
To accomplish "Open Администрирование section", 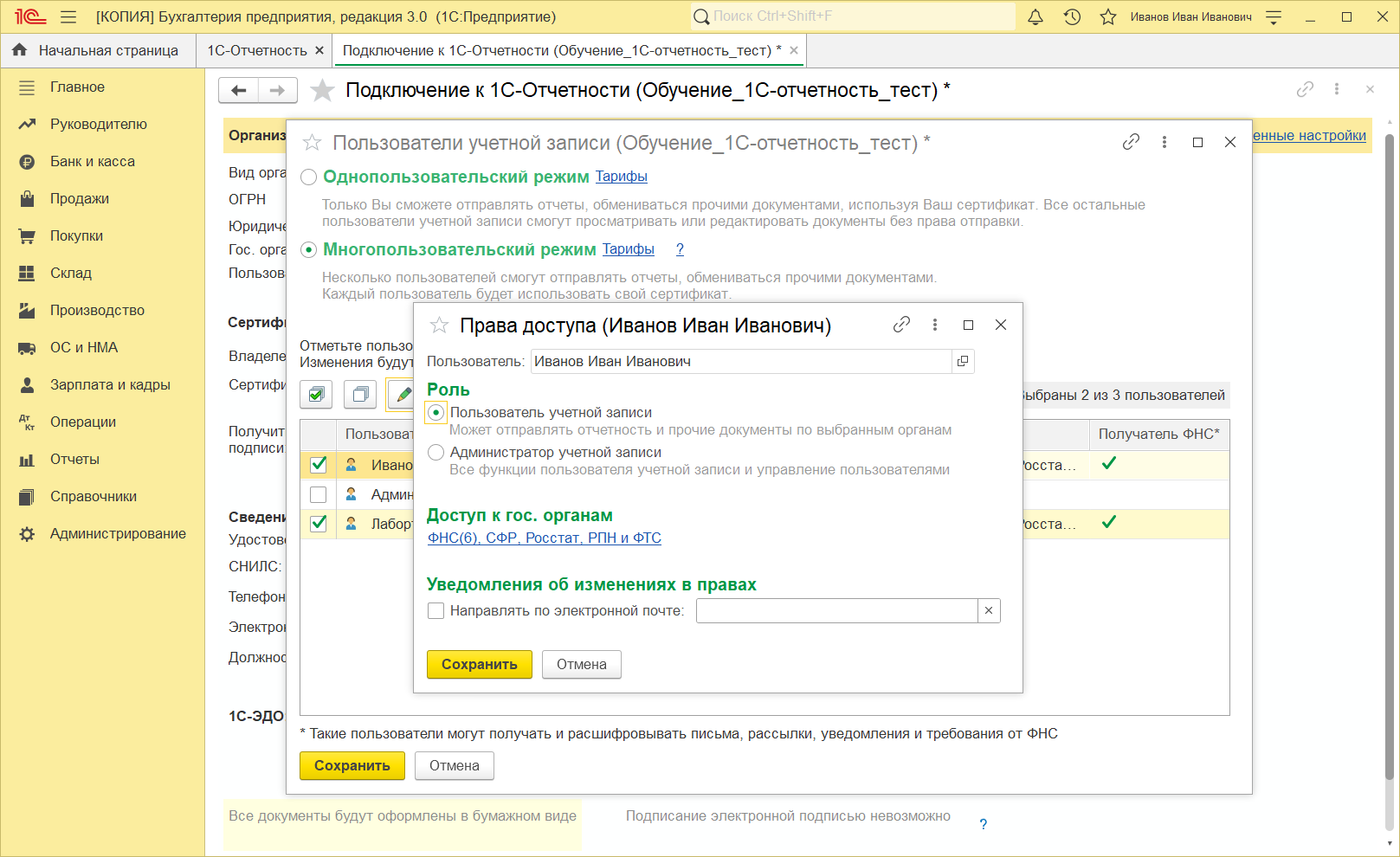I will coord(118,533).
